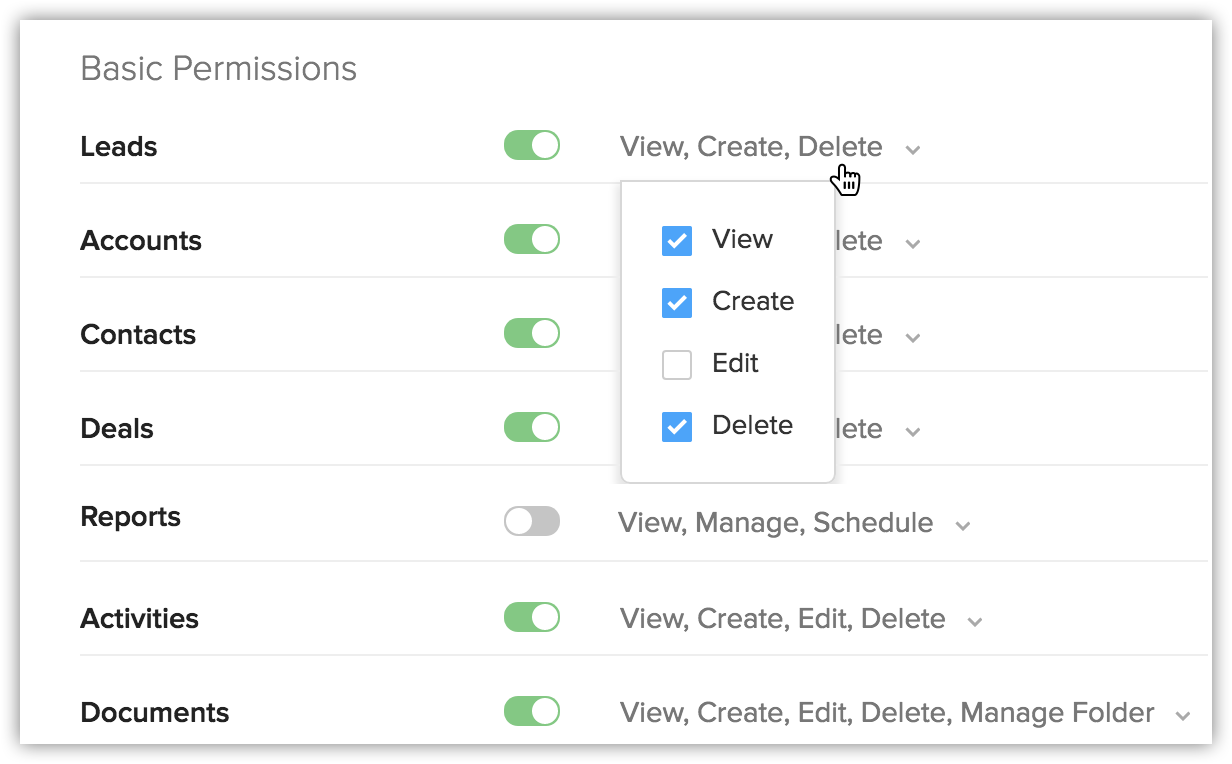Disable the Accounts module toggle

[x=532, y=240]
